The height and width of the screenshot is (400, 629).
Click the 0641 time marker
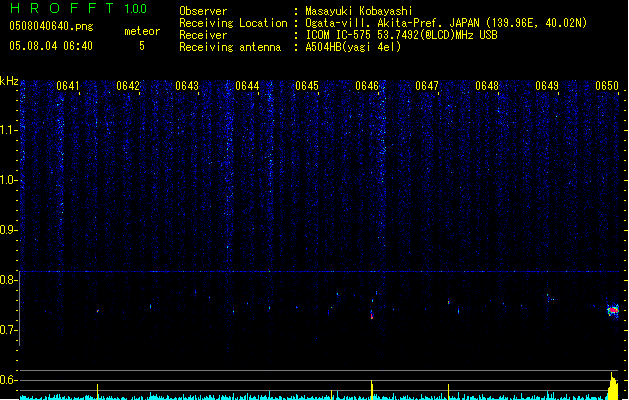click(67, 86)
